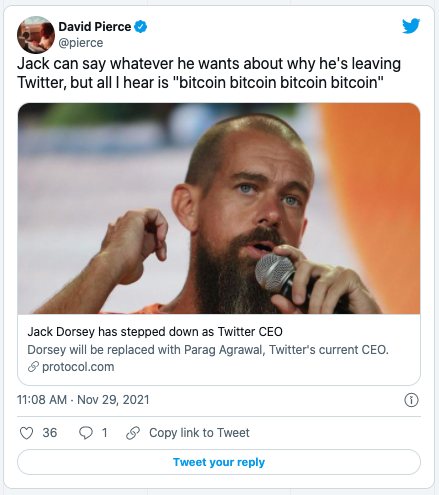The width and height of the screenshot is (439, 495).
Task: Open protocol.com domain link
Action: [x=78, y=367]
